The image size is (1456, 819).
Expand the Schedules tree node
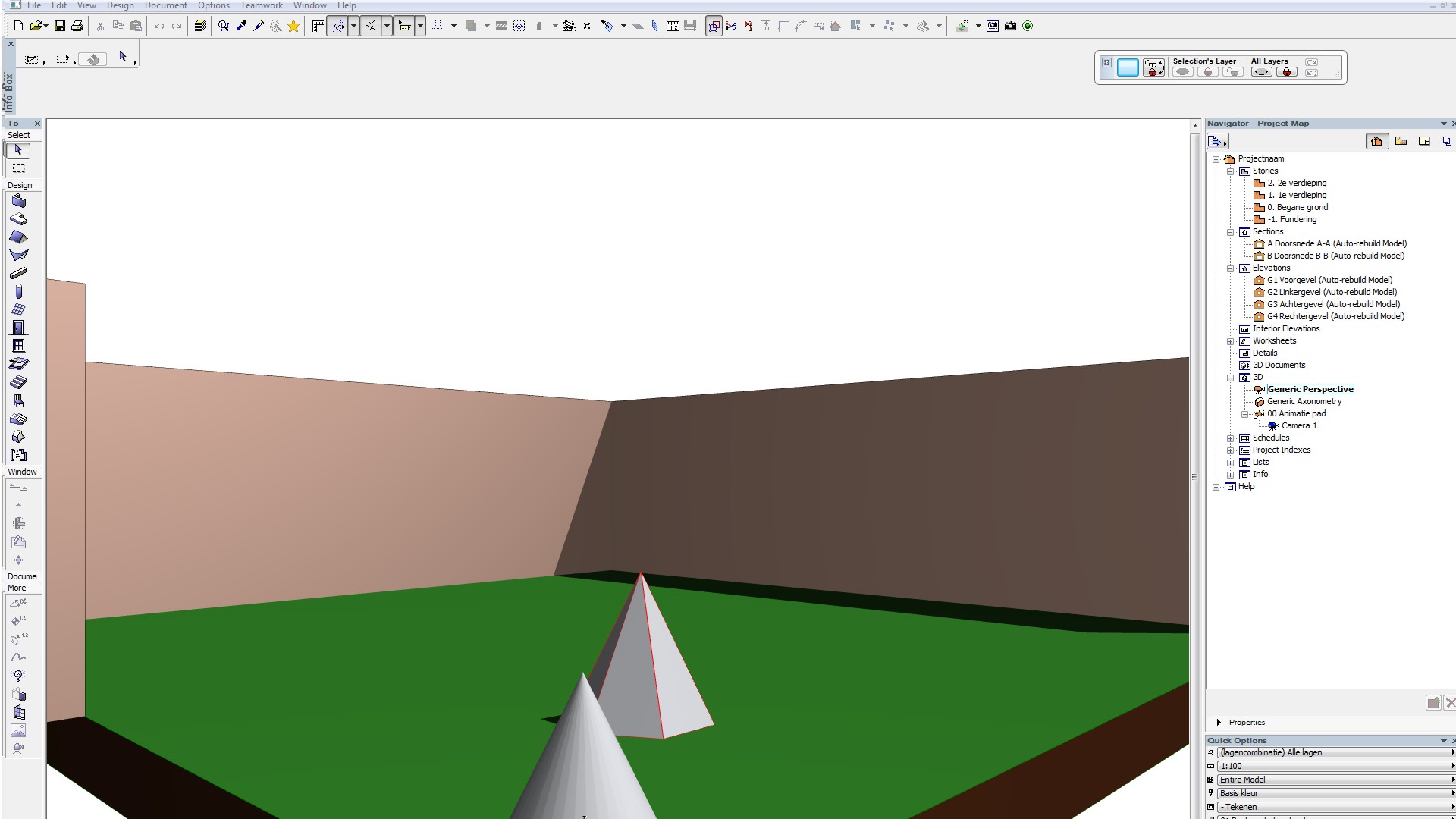tap(1231, 438)
